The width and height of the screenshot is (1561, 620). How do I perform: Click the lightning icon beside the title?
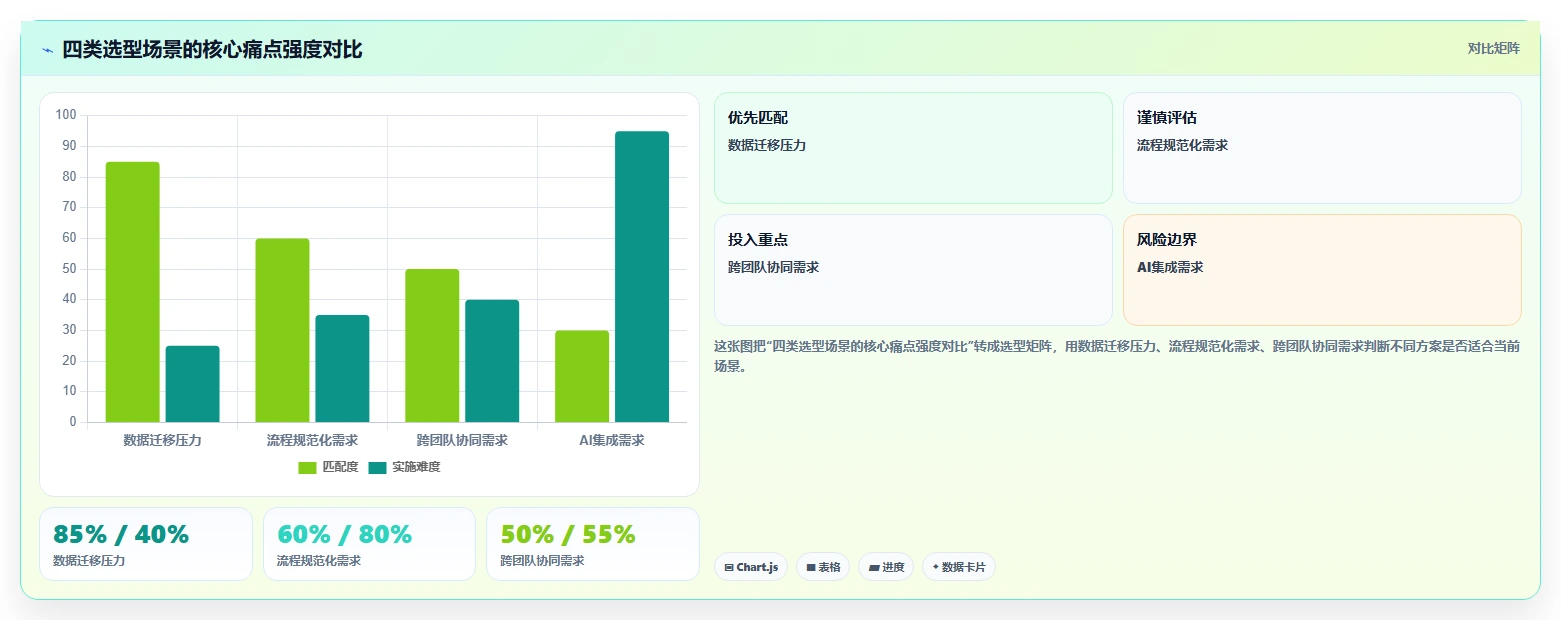coord(47,50)
